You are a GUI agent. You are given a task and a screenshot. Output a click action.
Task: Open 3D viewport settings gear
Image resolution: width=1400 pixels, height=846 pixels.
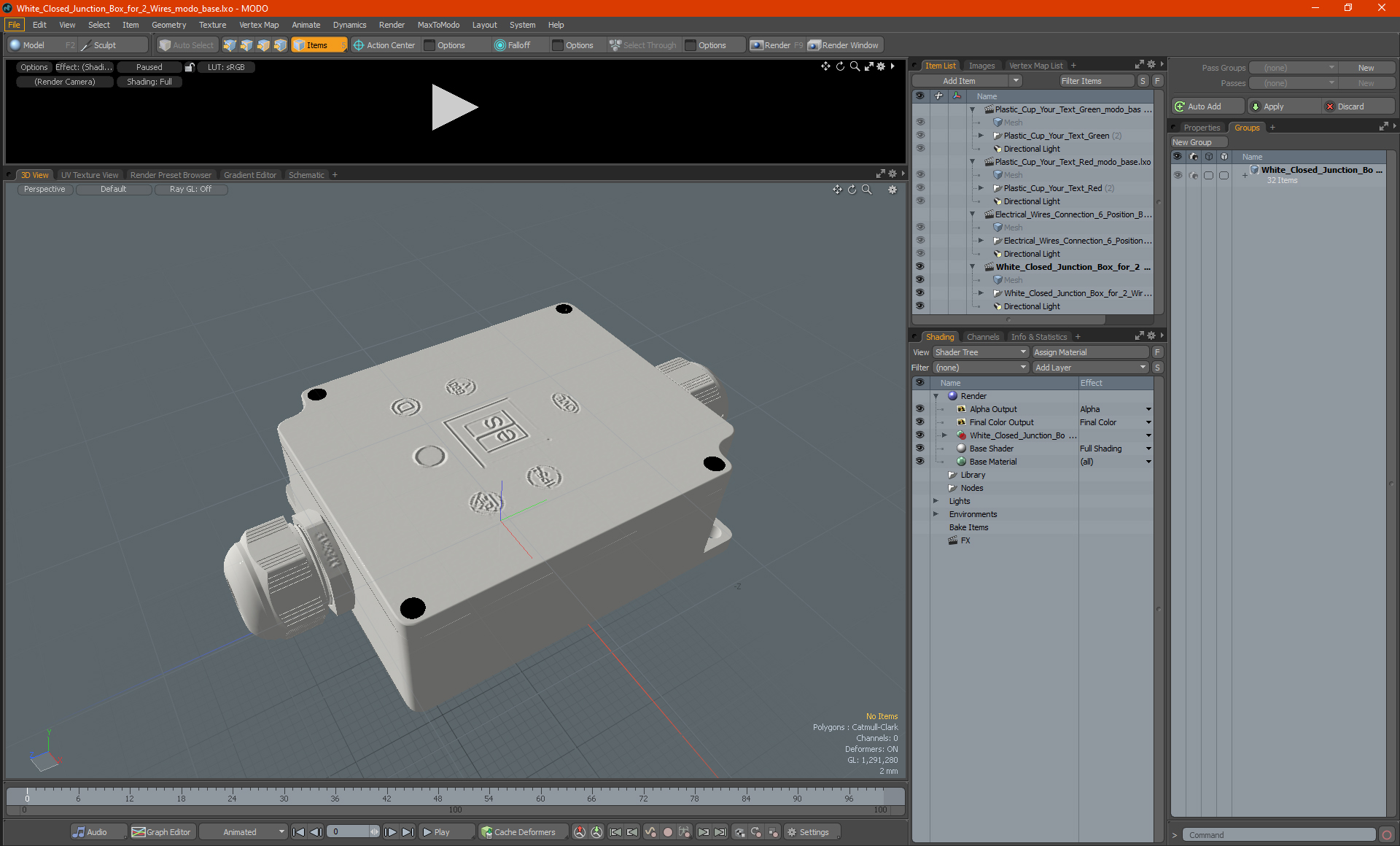click(892, 190)
